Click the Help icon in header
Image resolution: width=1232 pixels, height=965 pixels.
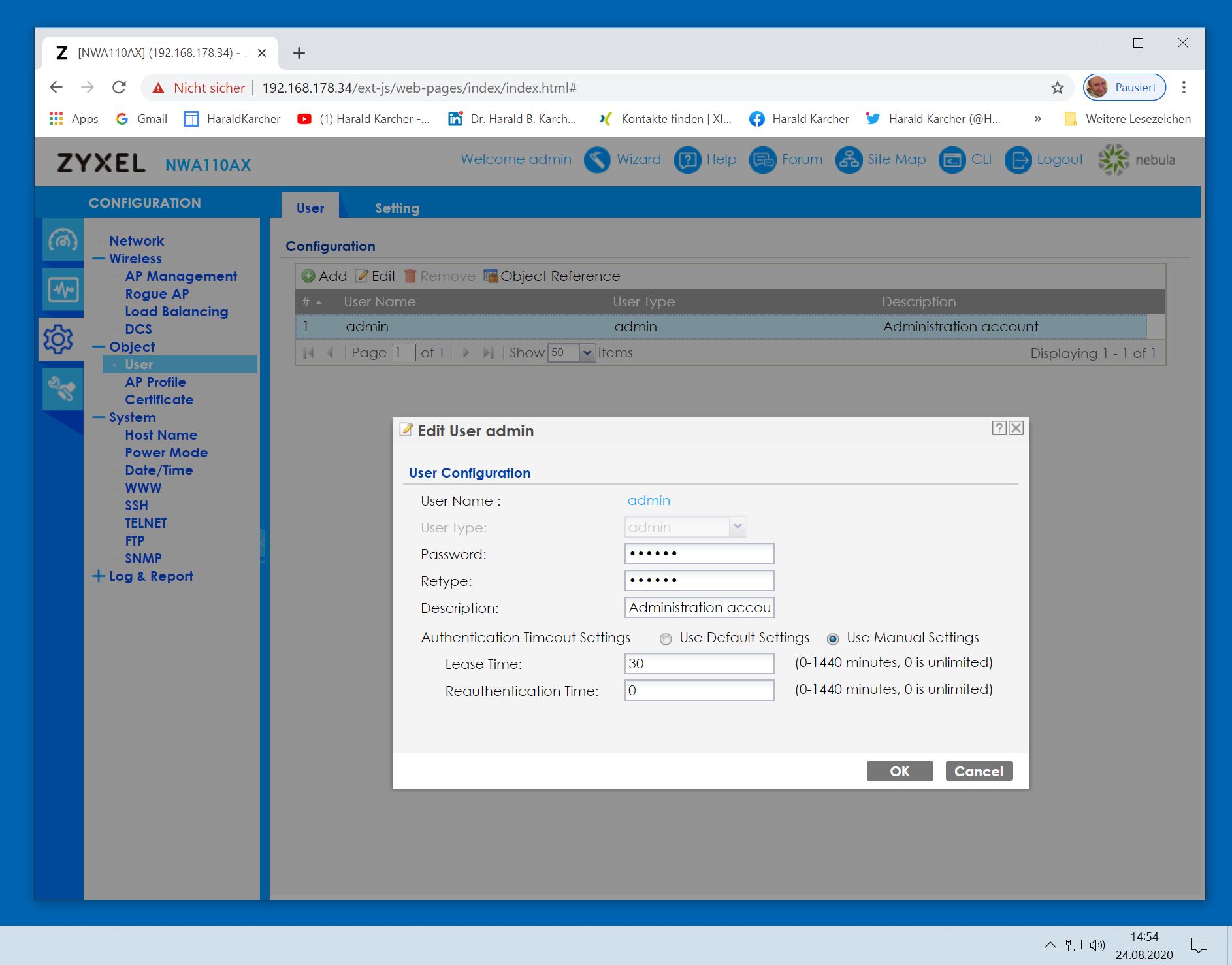point(687,160)
